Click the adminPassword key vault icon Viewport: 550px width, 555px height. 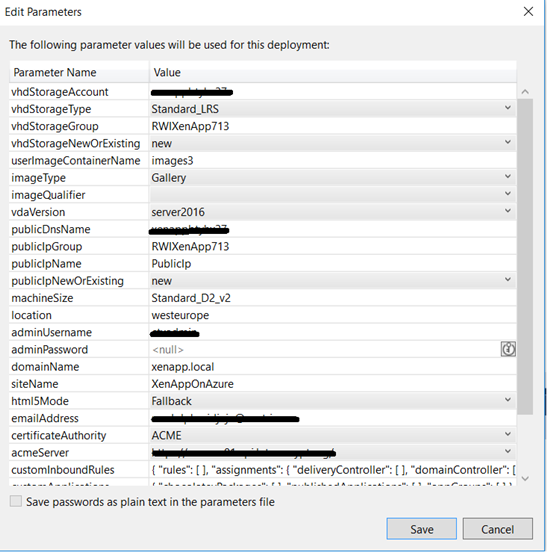click(508, 349)
